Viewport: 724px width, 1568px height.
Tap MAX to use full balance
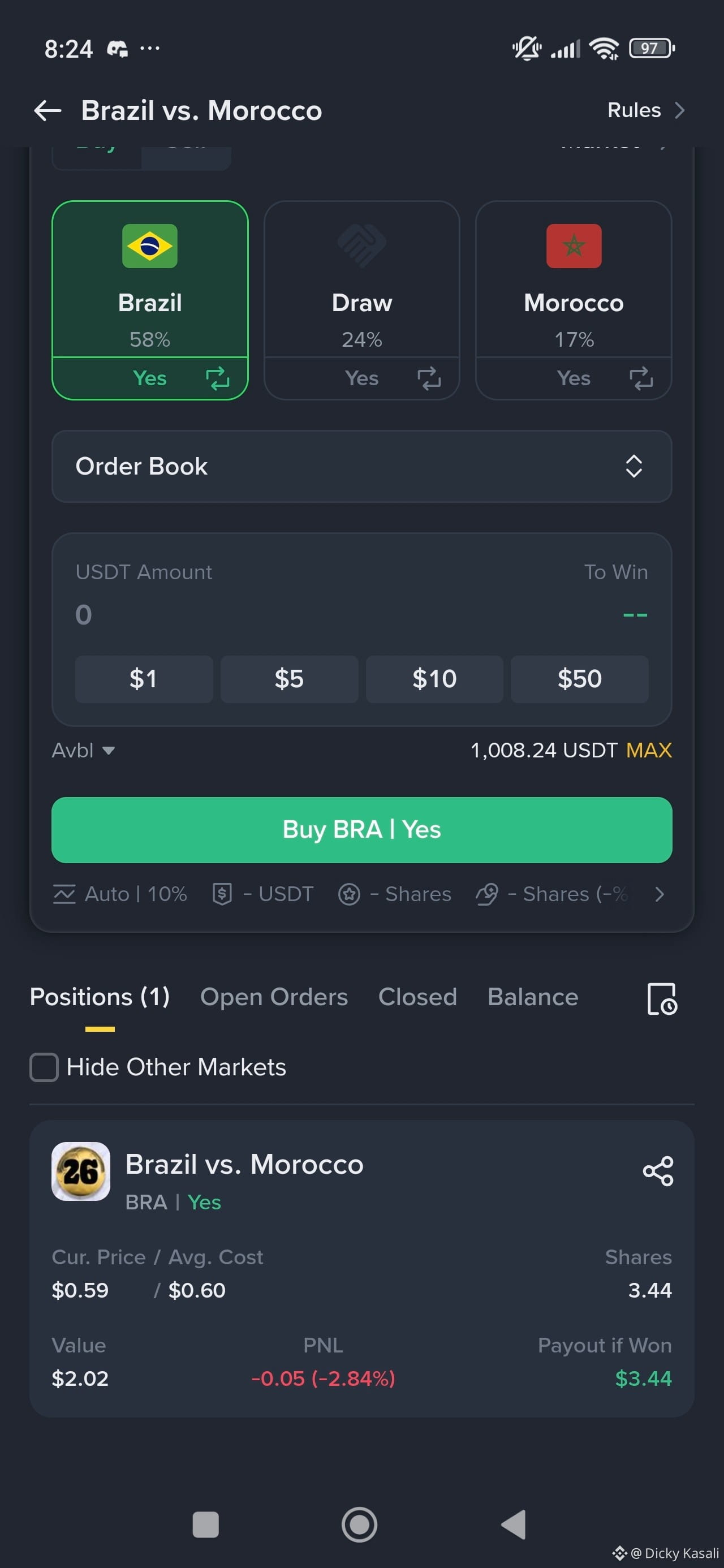[x=649, y=750]
